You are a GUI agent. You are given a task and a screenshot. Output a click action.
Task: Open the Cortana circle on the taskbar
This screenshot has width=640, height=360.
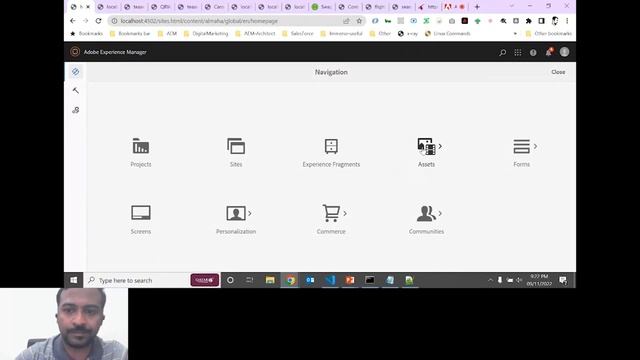[x=230, y=280]
